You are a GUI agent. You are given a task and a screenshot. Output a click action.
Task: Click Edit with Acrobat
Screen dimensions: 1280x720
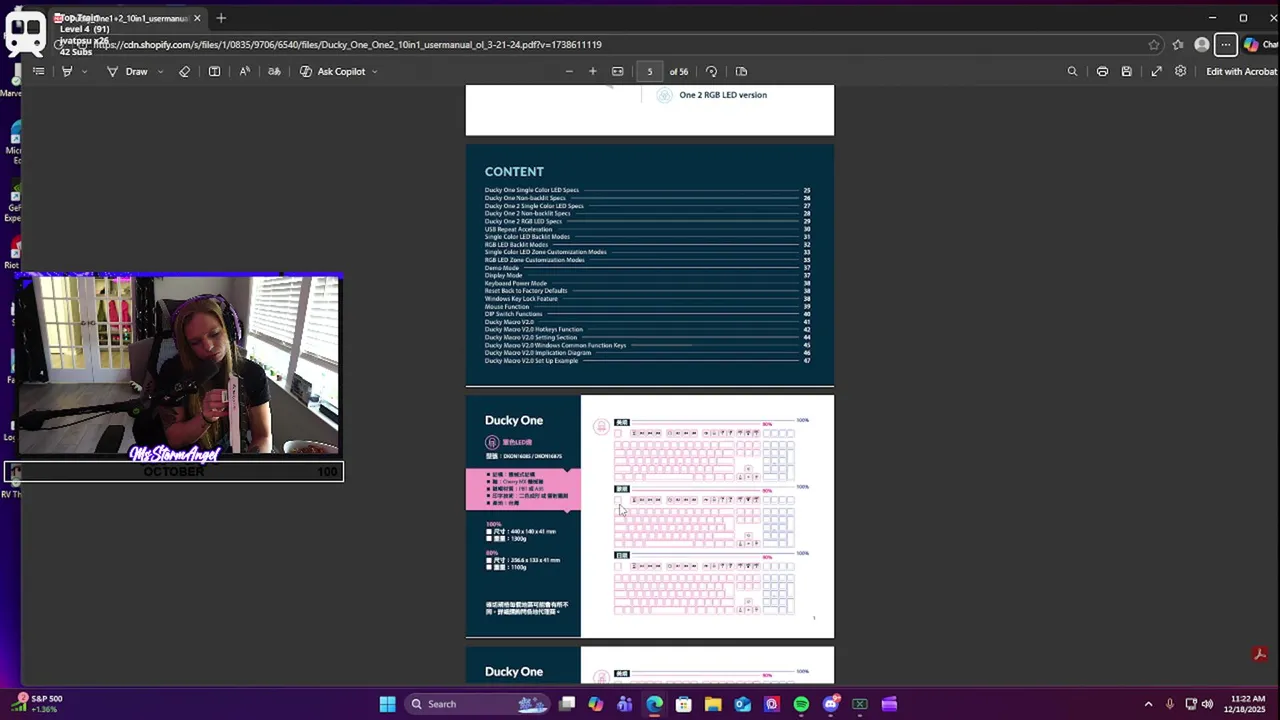tap(1241, 71)
